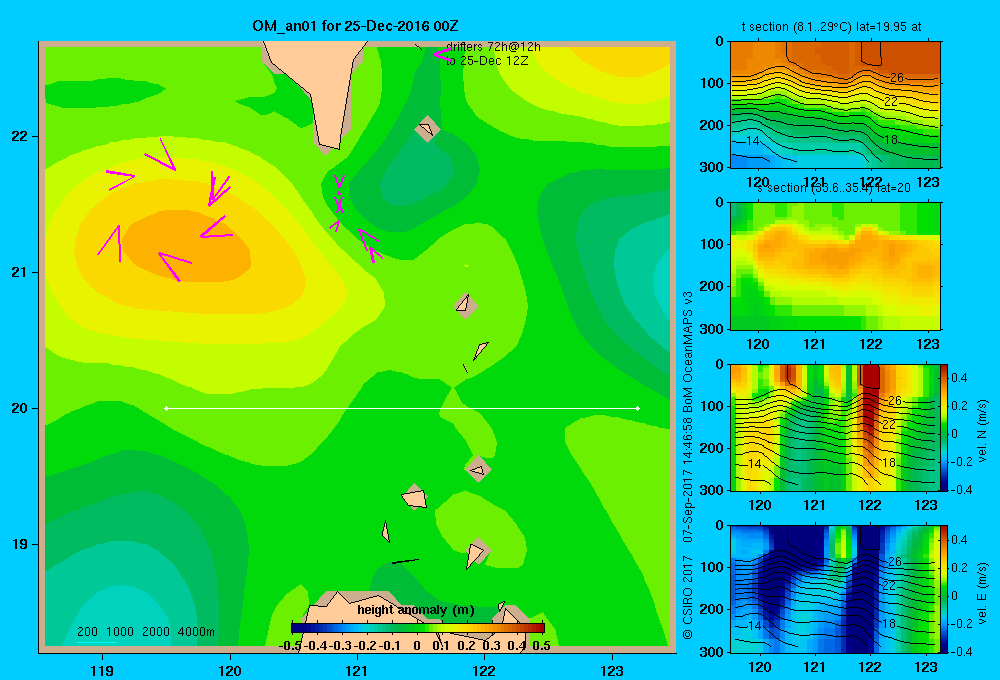This screenshot has width=1000, height=680.
Task: Click the white section line at latitude 20
Action: point(402,408)
